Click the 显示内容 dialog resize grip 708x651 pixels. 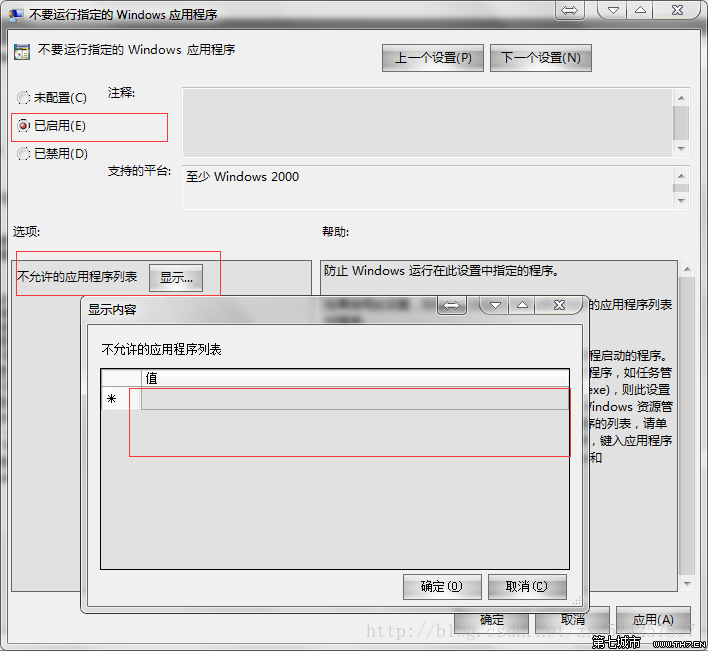[x=577, y=600]
